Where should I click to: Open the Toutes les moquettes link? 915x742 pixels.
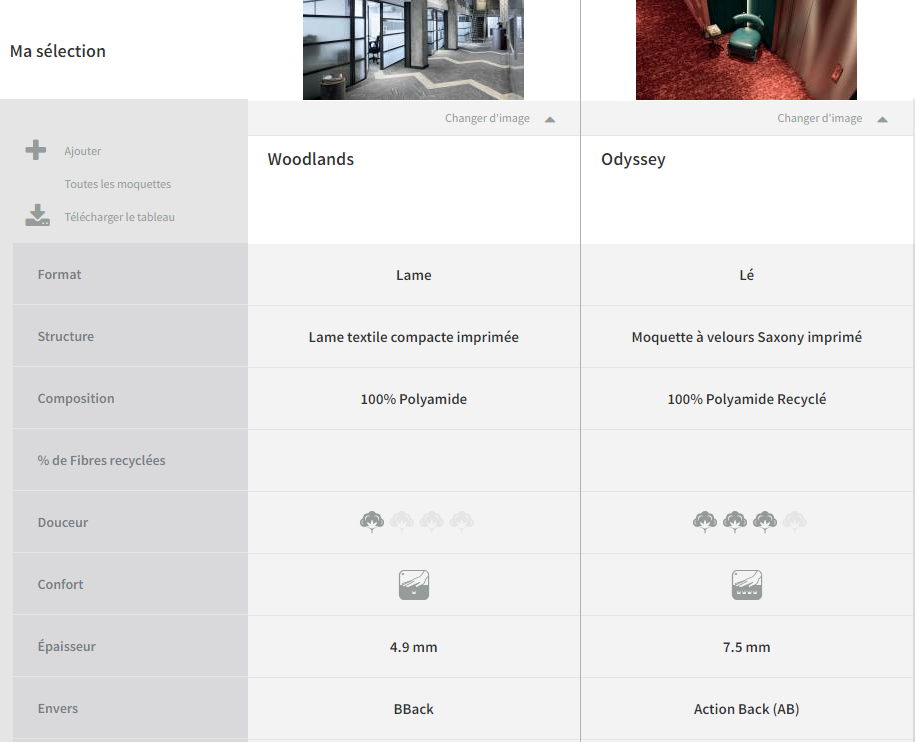(117, 184)
